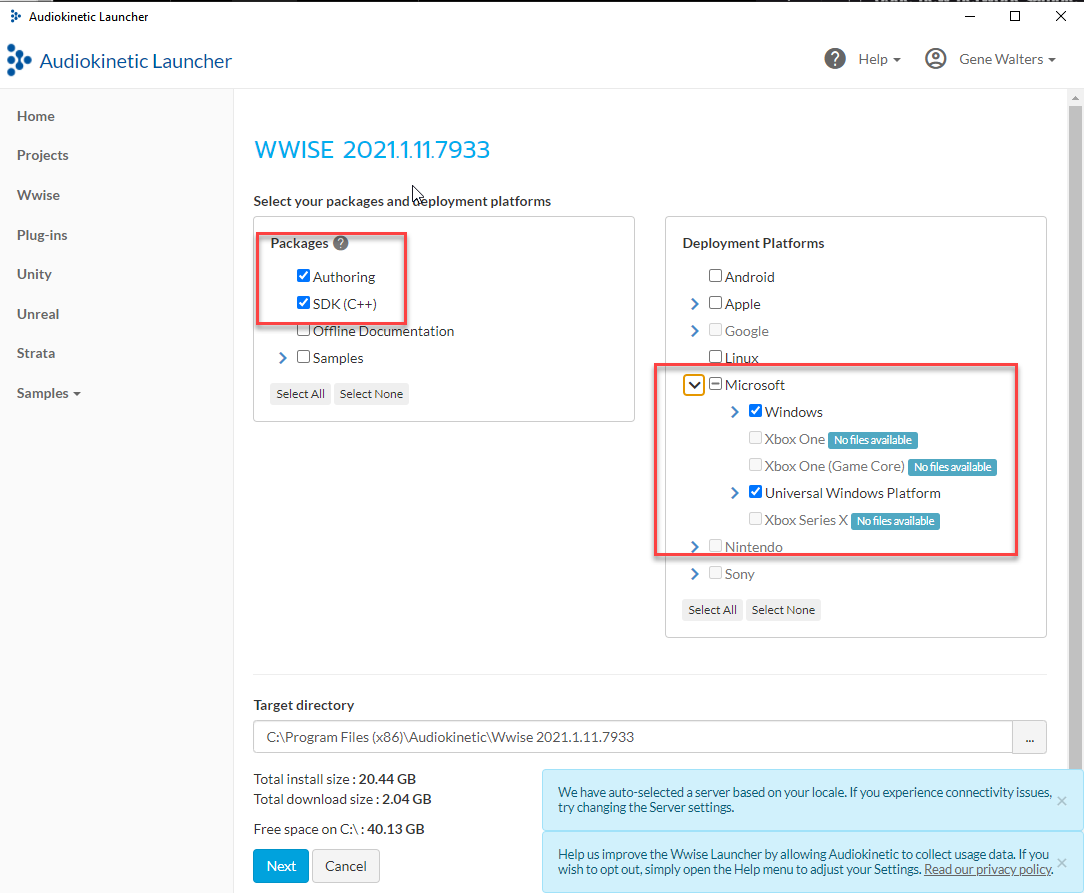This screenshot has height=893, width=1084.
Task: Click the Audiokinetic Launcher title text
Action: click(x=136, y=61)
